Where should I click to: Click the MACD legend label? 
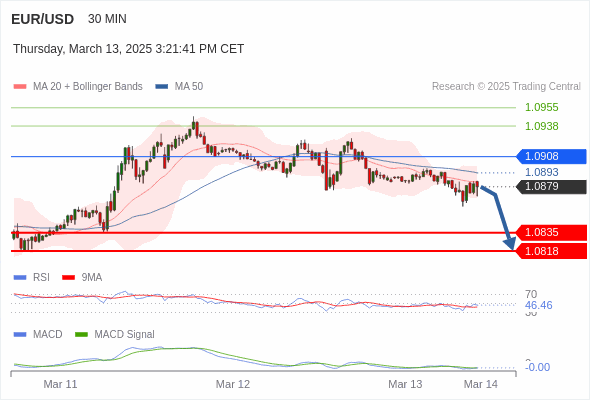coord(48,335)
